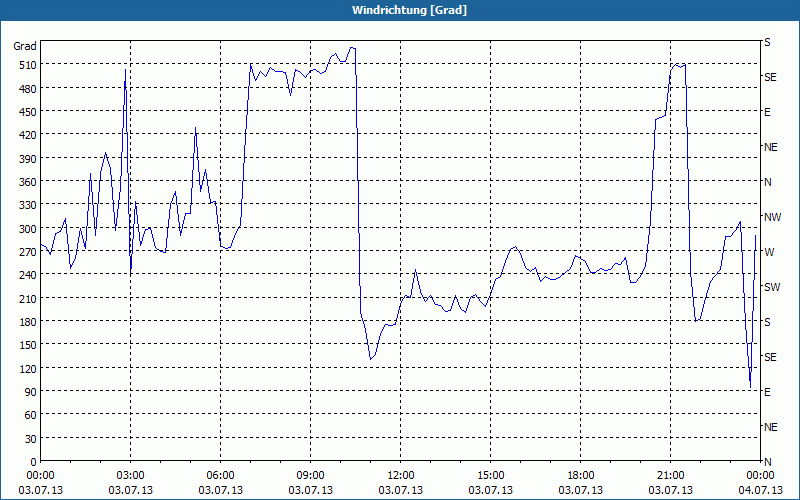Select the 330 degree axis label
The image size is (800, 500).
(28, 205)
